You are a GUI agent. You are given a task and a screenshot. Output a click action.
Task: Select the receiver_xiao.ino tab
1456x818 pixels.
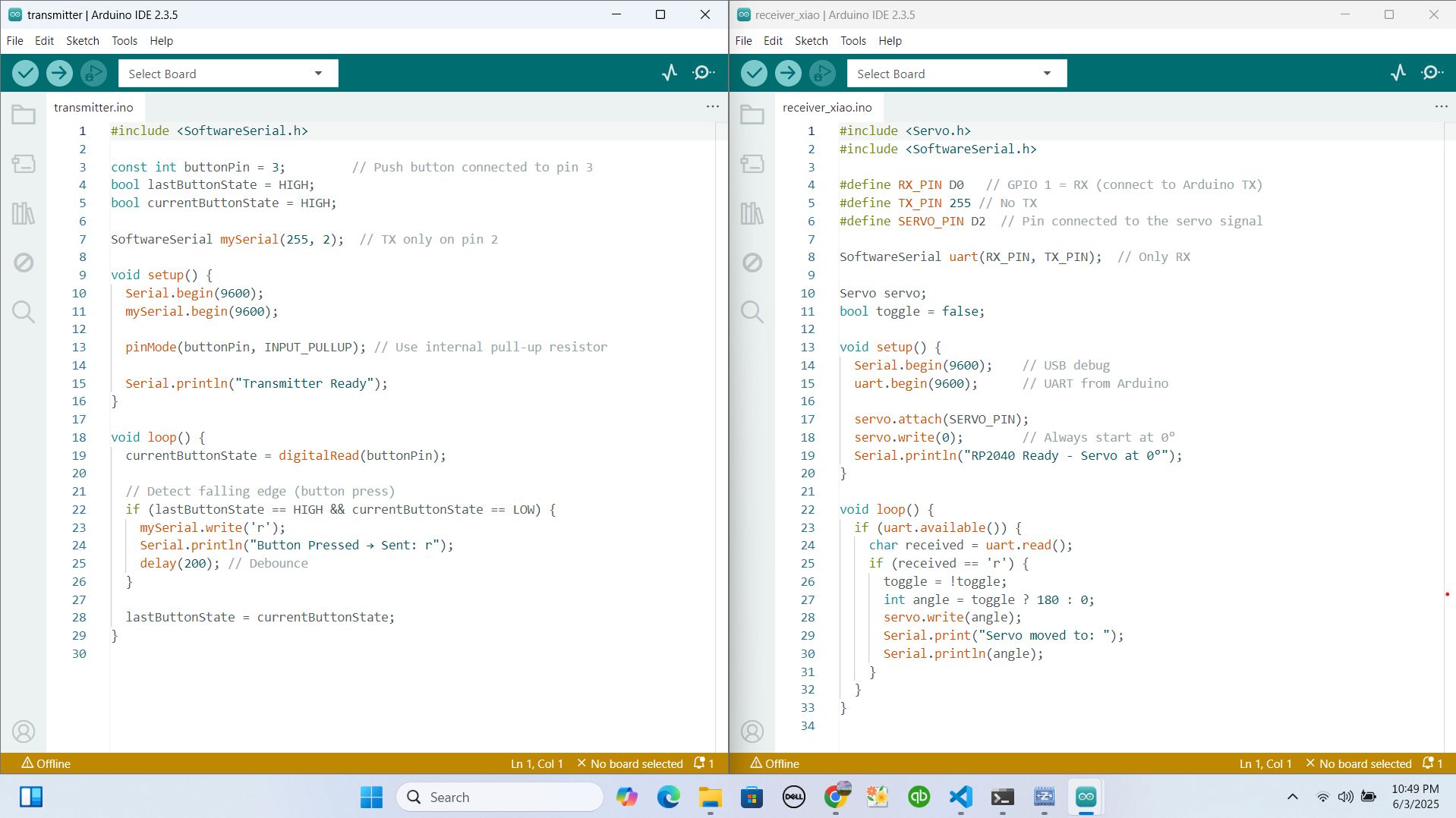click(827, 107)
